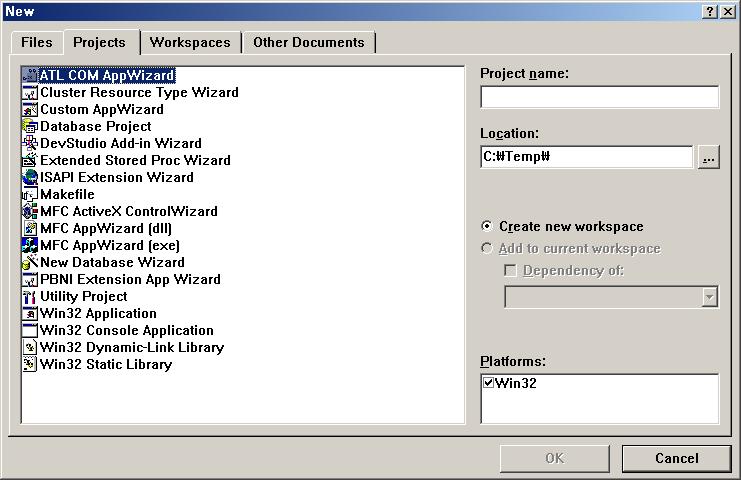Click the MFC AppWizard (exe) icon
741x480 pixels.
click(x=30, y=245)
